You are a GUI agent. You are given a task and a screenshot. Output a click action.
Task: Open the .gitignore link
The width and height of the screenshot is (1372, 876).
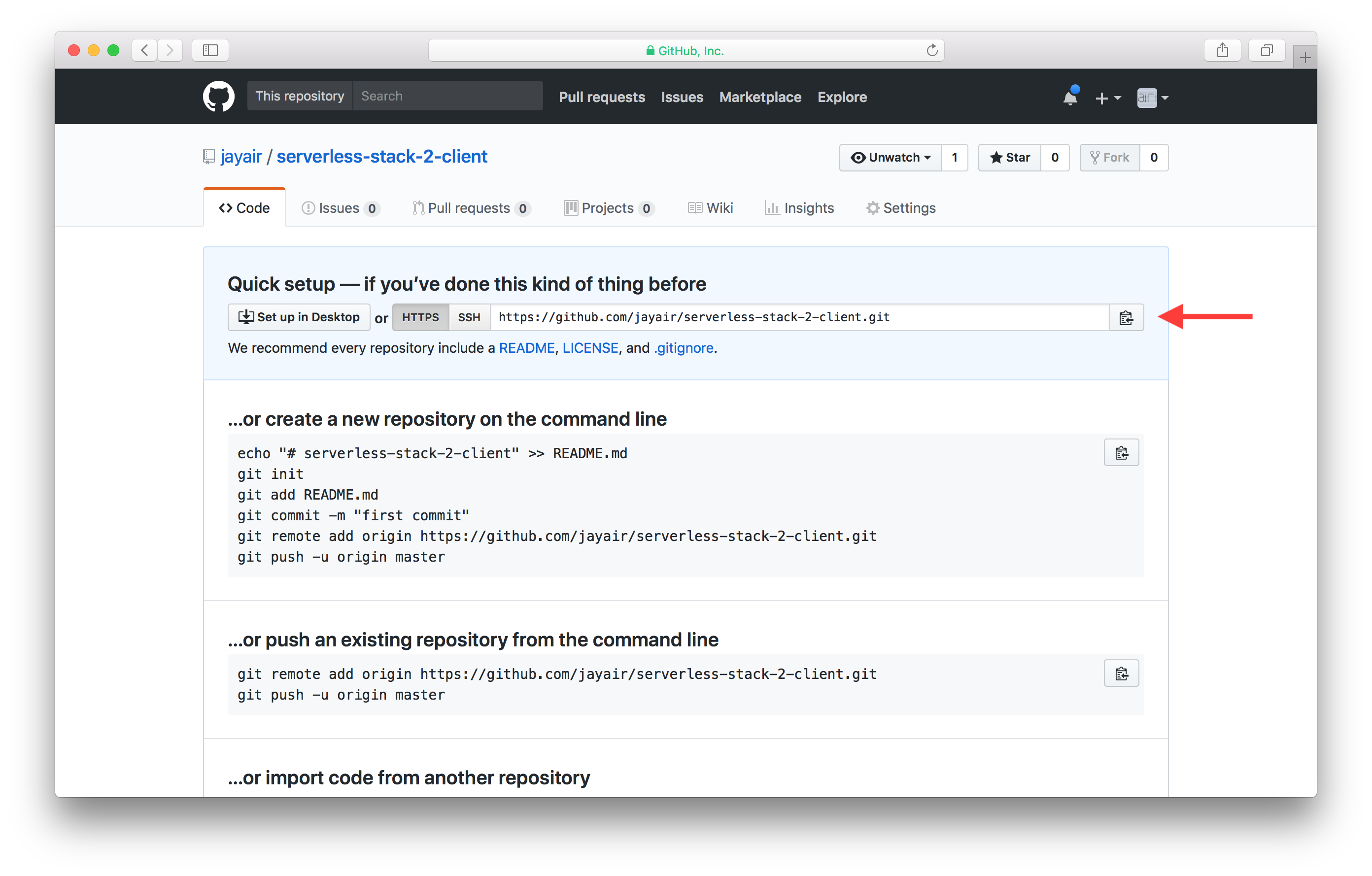click(x=683, y=348)
